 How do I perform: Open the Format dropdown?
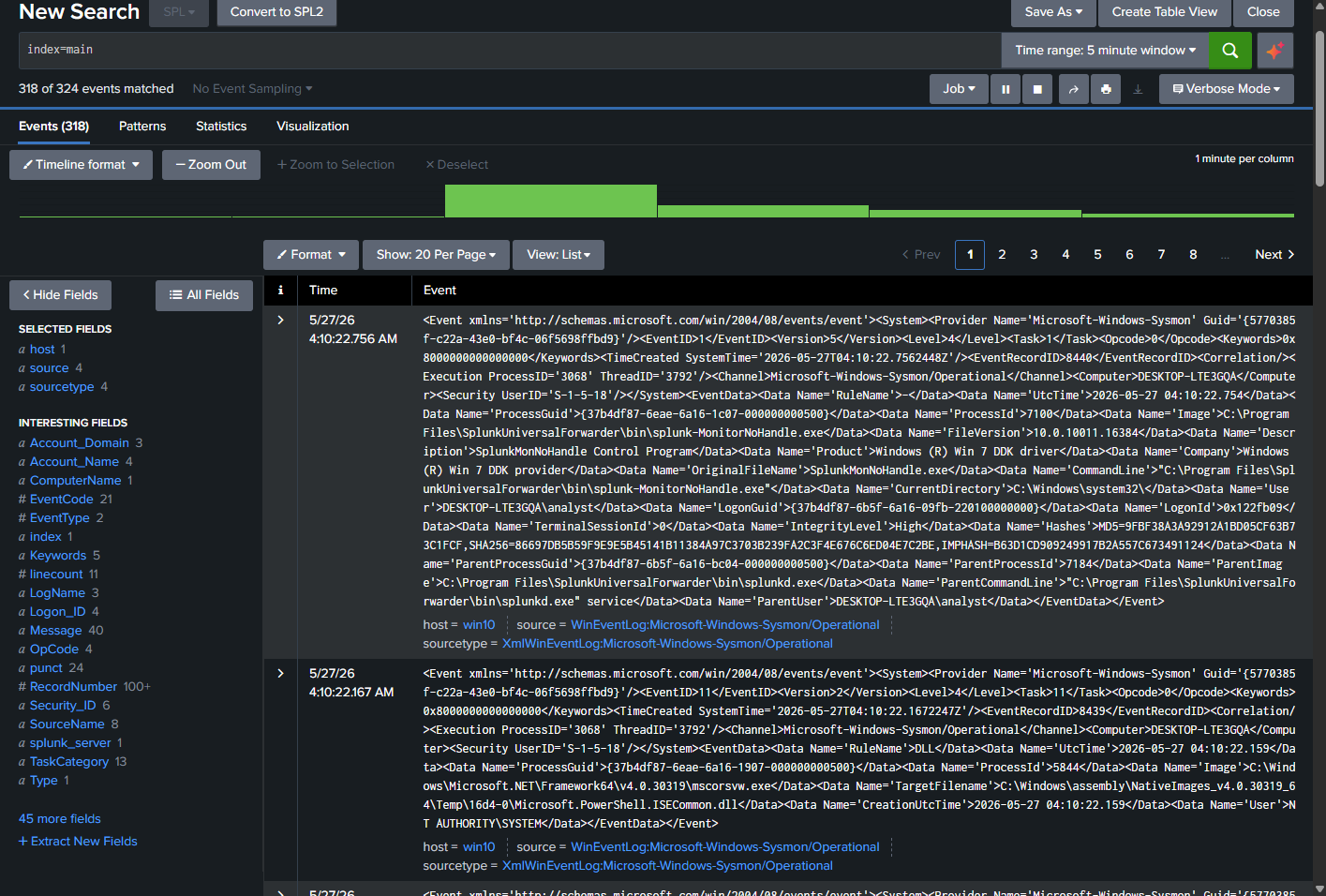click(311, 255)
